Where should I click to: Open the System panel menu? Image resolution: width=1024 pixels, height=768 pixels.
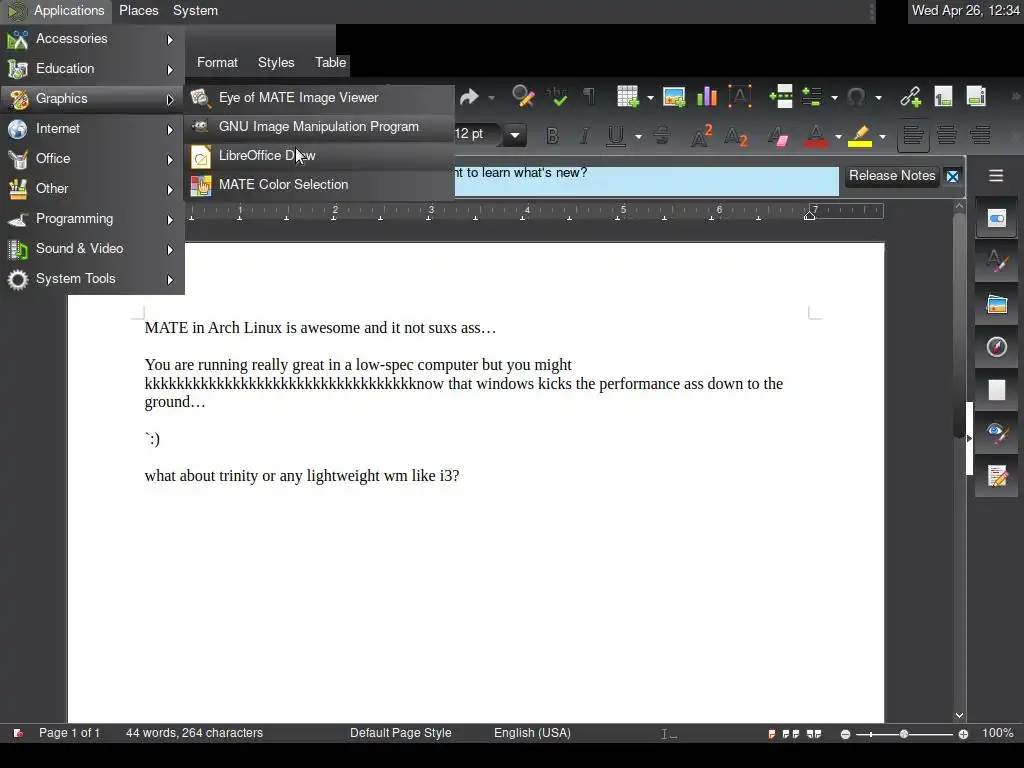(x=195, y=10)
